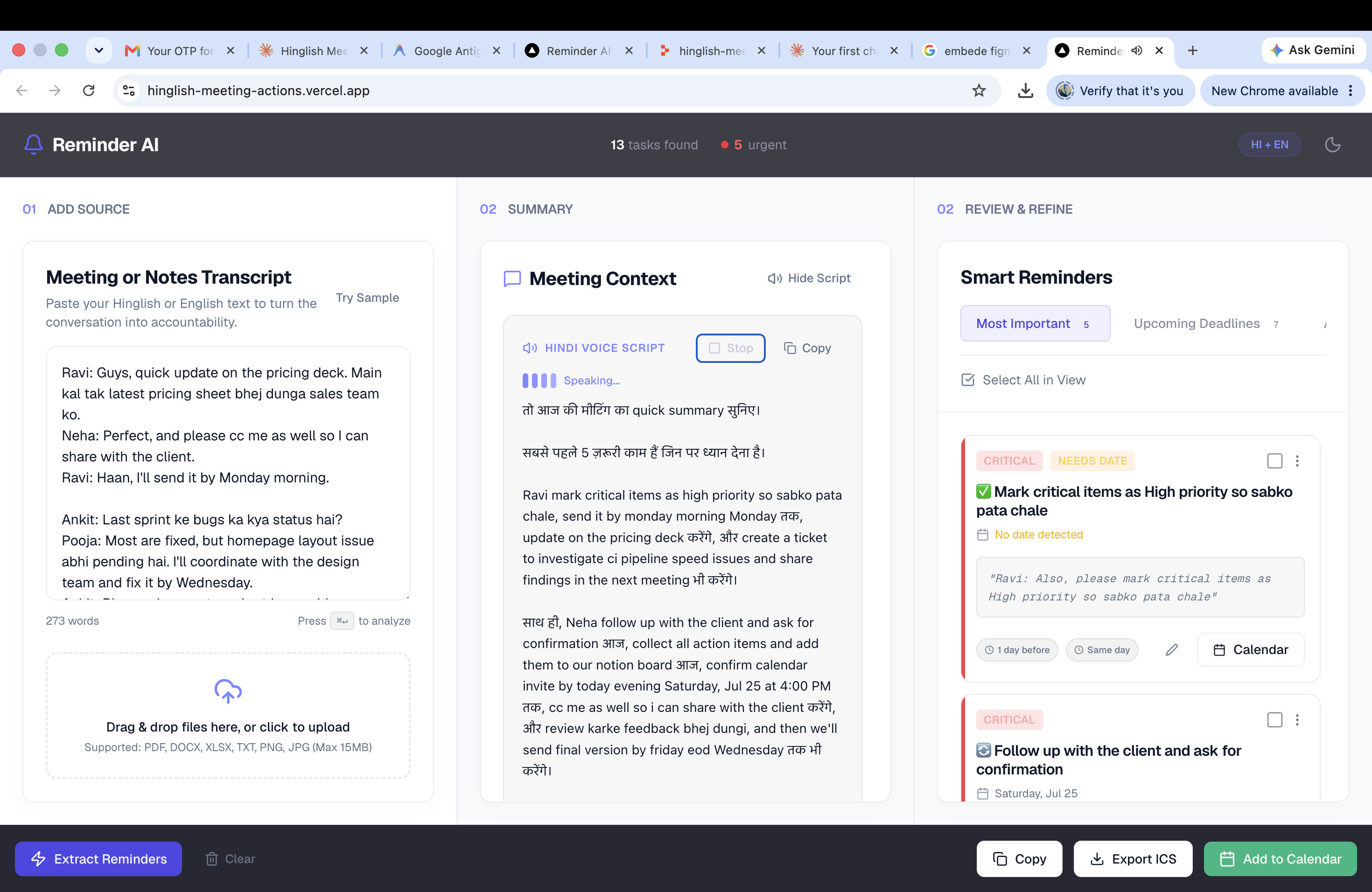Bookmark the page with the star icon

[x=979, y=91]
